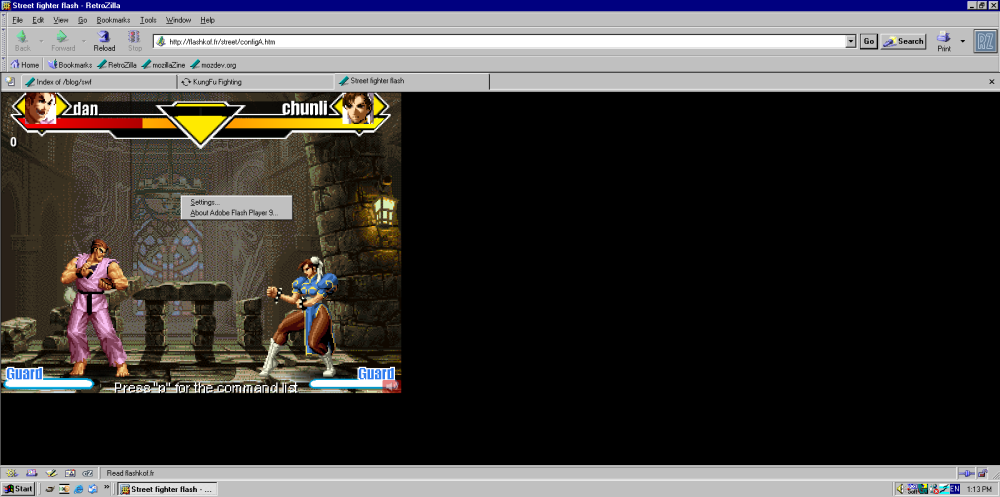Screen dimensions: 1000x497
Task: Open the Bookmarks menu in menu bar
Action: (113, 20)
